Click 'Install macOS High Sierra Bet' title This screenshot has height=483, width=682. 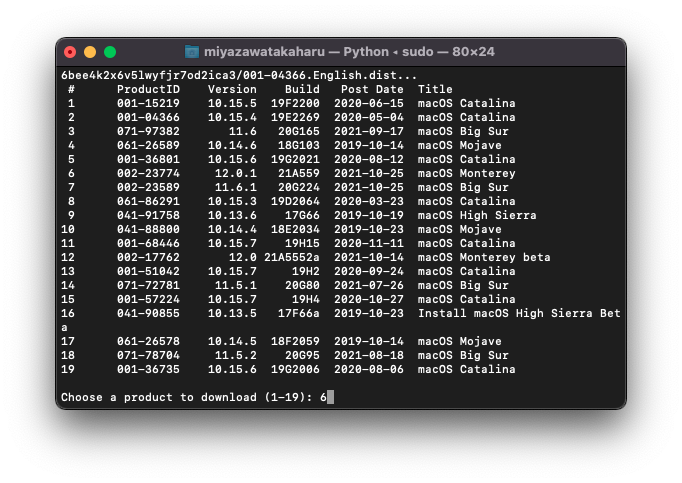tap(519, 313)
